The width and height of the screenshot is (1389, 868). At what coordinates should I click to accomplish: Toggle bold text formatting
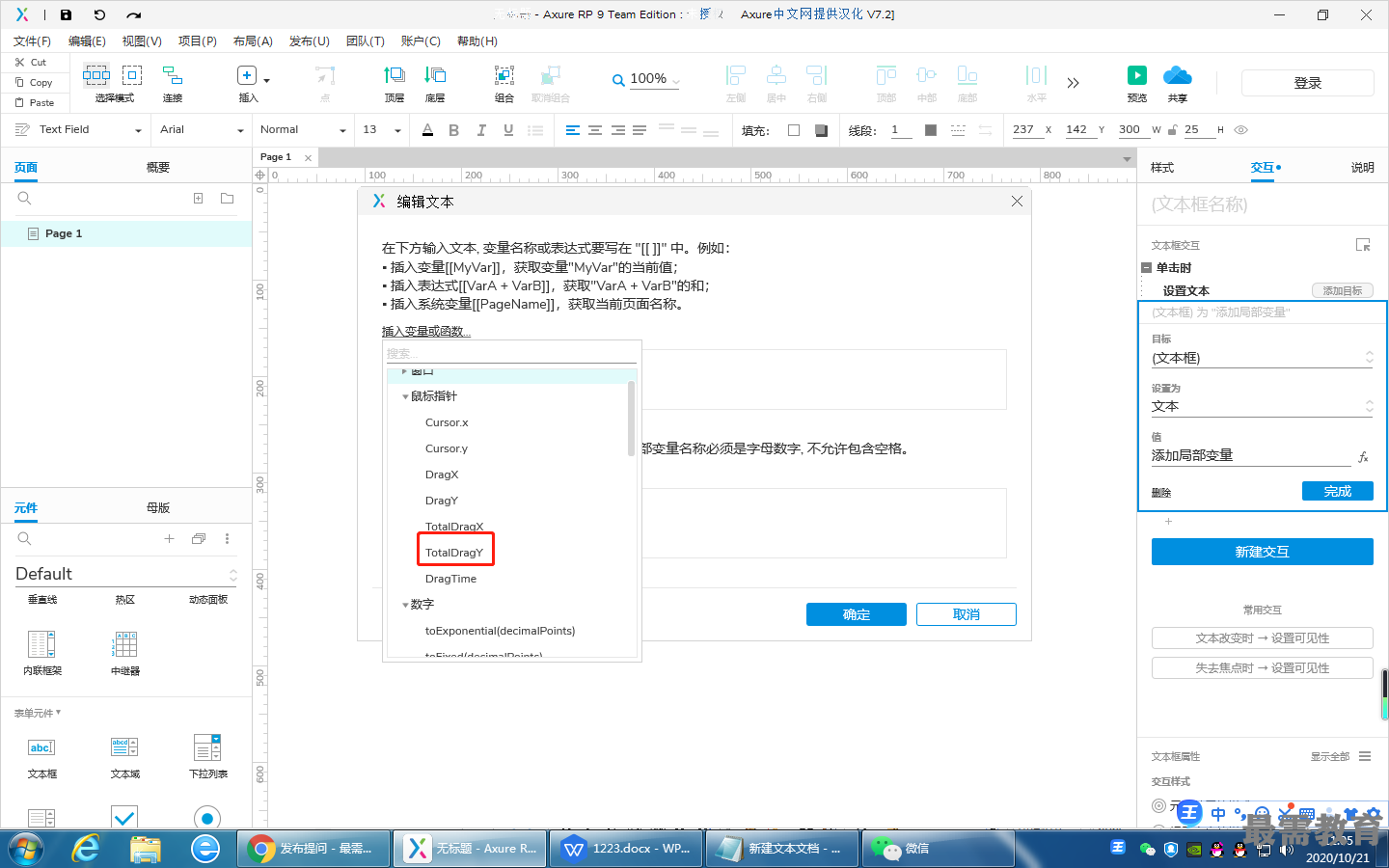tap(453, 130)
